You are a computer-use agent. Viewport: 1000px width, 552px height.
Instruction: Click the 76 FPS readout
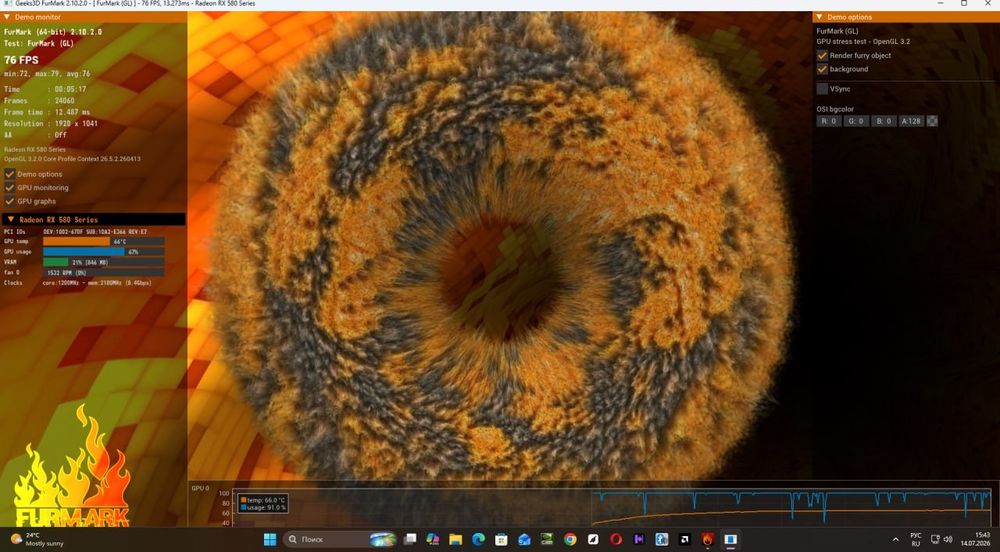click(x=22, y=60)
